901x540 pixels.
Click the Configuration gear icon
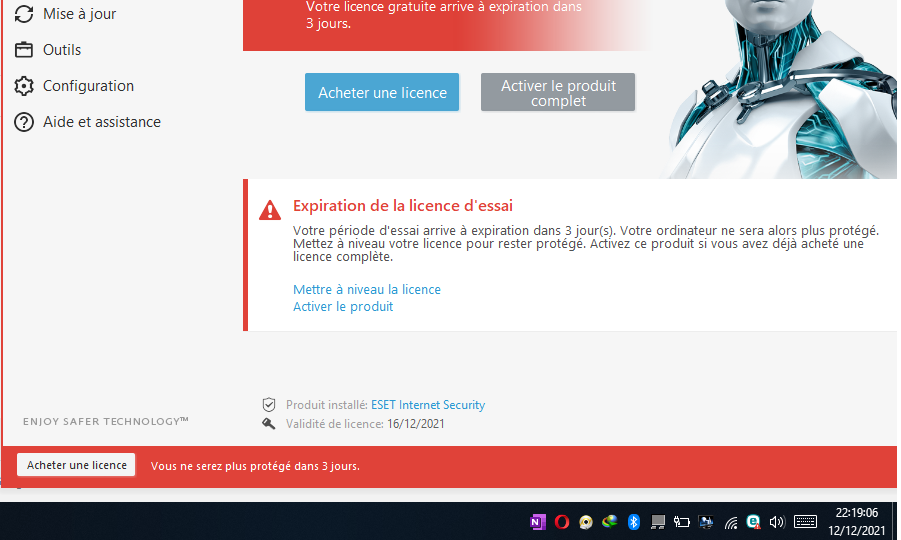pyautogui.click(x=24, y=86)
